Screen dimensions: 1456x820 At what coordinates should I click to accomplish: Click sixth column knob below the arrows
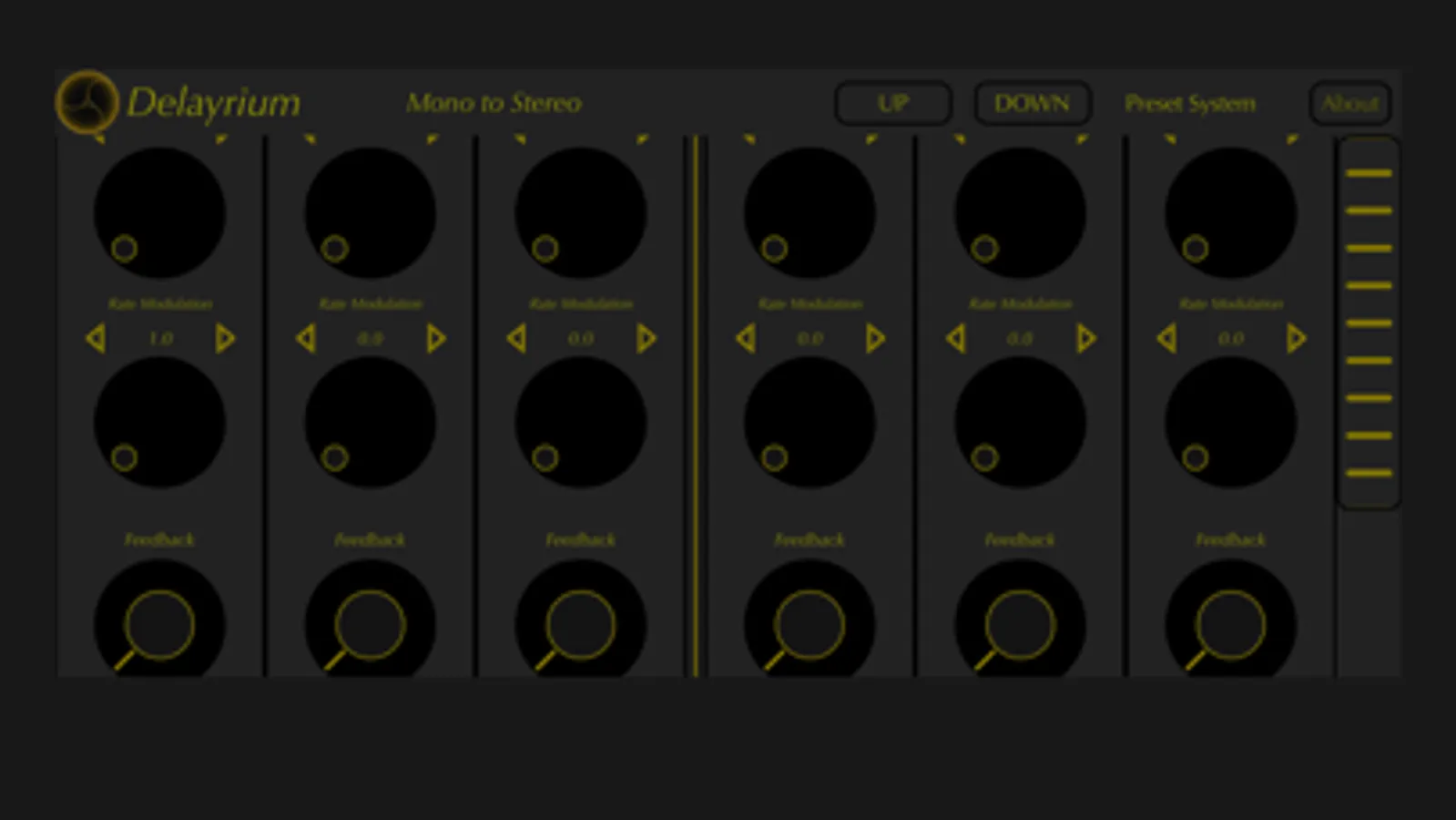click(1230, 423)
